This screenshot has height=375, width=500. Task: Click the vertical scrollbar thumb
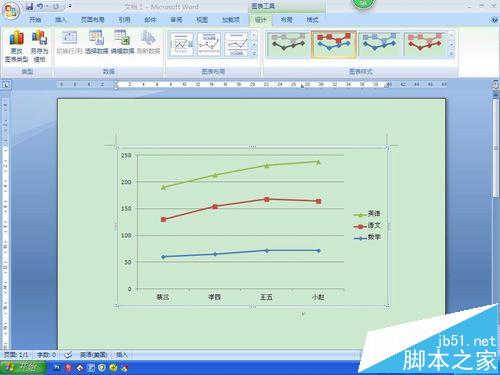[496, 148]
